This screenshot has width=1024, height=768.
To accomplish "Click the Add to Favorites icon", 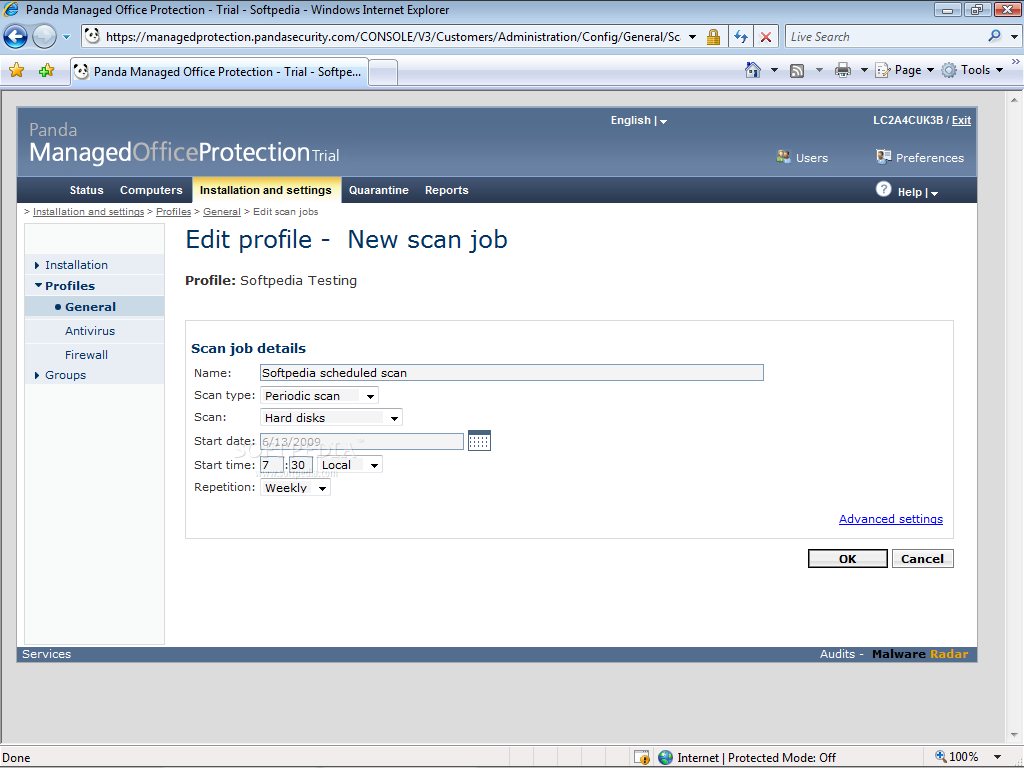I will pyautogui.click(x=46, y=71).
